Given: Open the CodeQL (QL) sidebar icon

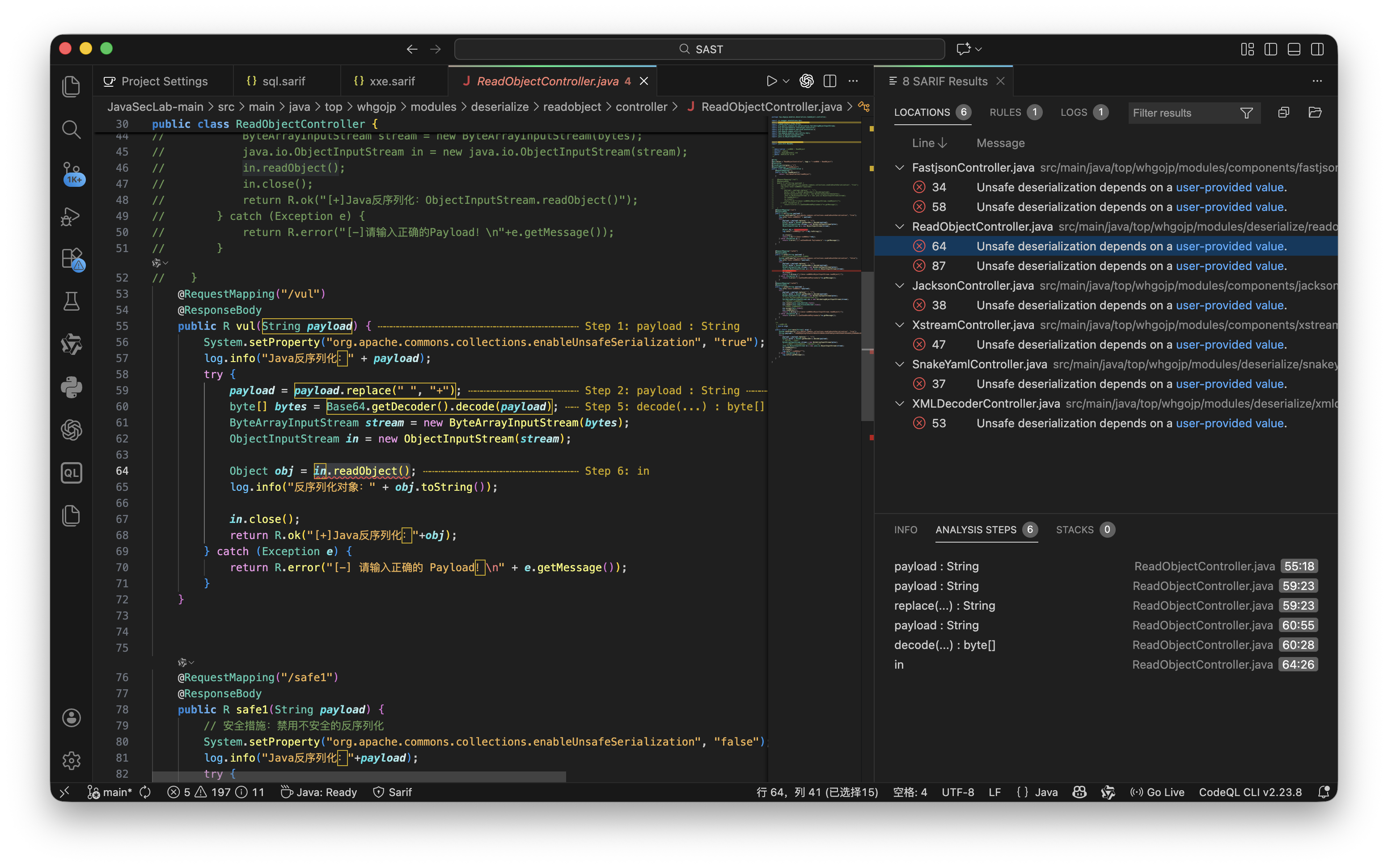Looking at the screenshot, I should click(71, 473).
